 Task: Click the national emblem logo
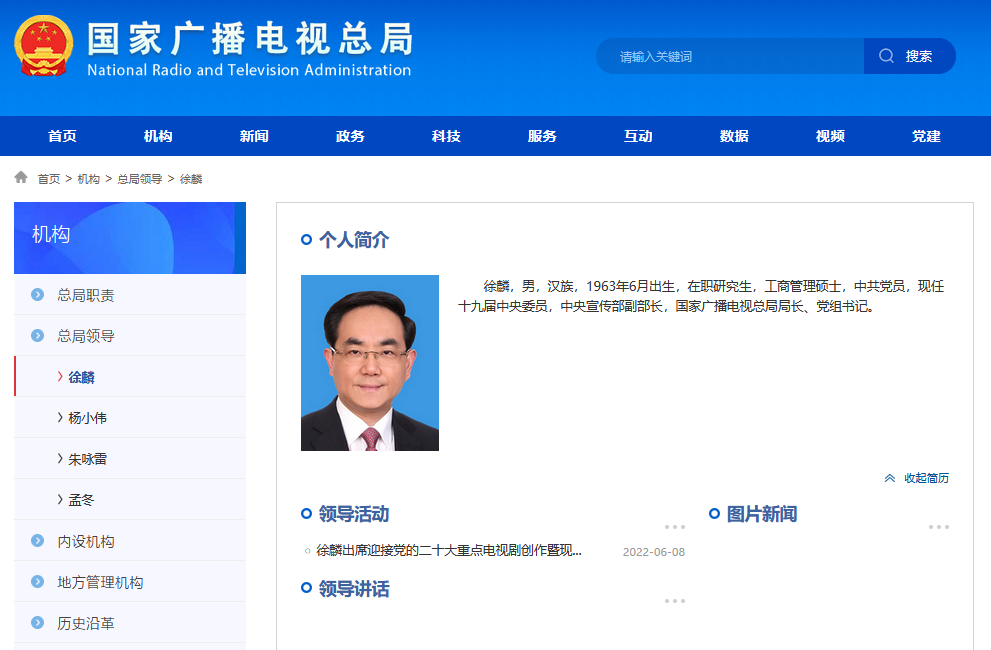[44, 46]
